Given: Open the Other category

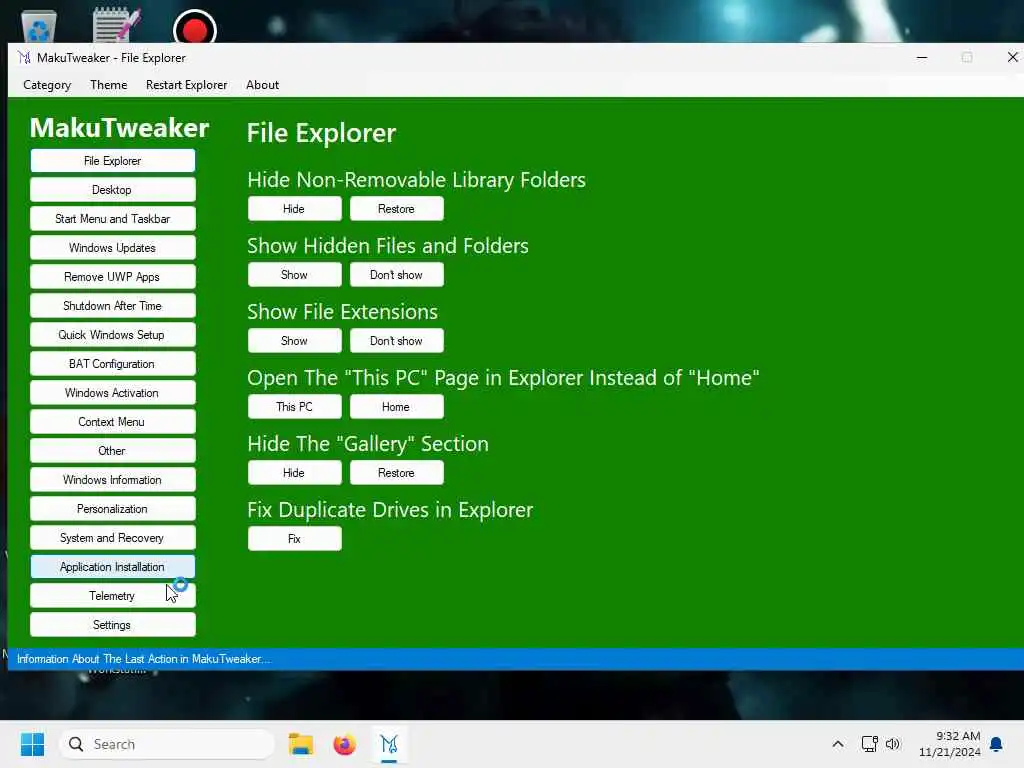Looking at the screenshot, I should 112,451.
